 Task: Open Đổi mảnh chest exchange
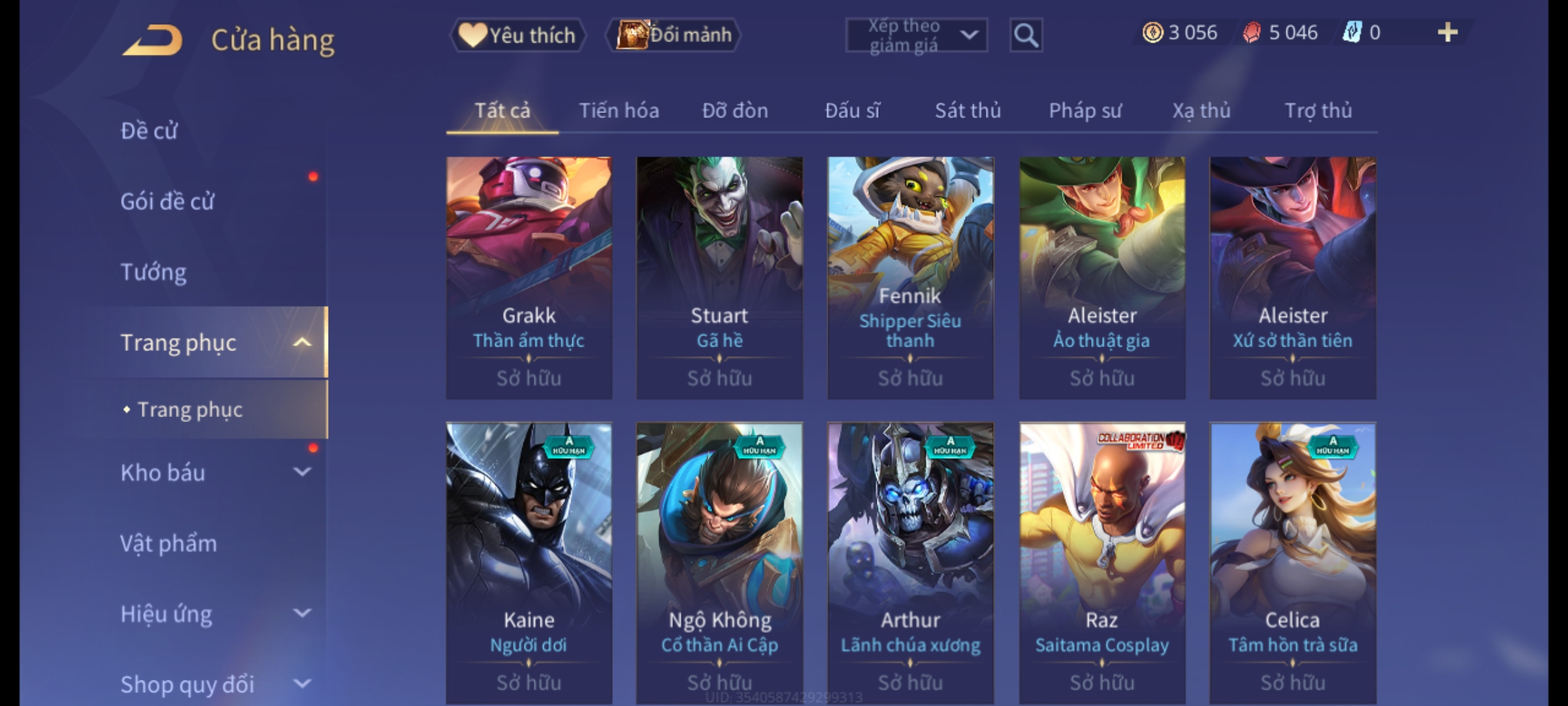[x=673, y=35]
